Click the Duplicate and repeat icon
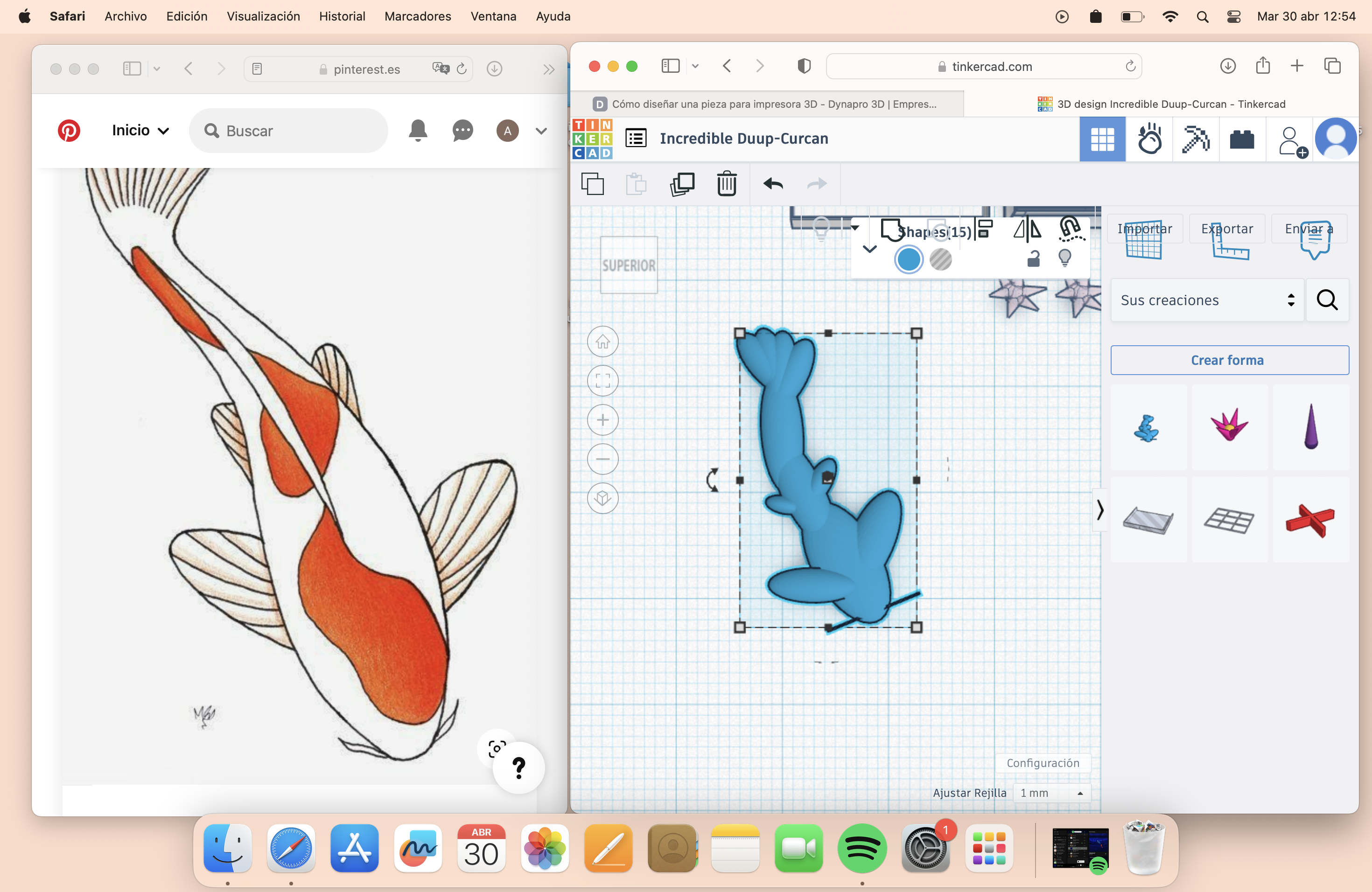 (x=682, y=184)
